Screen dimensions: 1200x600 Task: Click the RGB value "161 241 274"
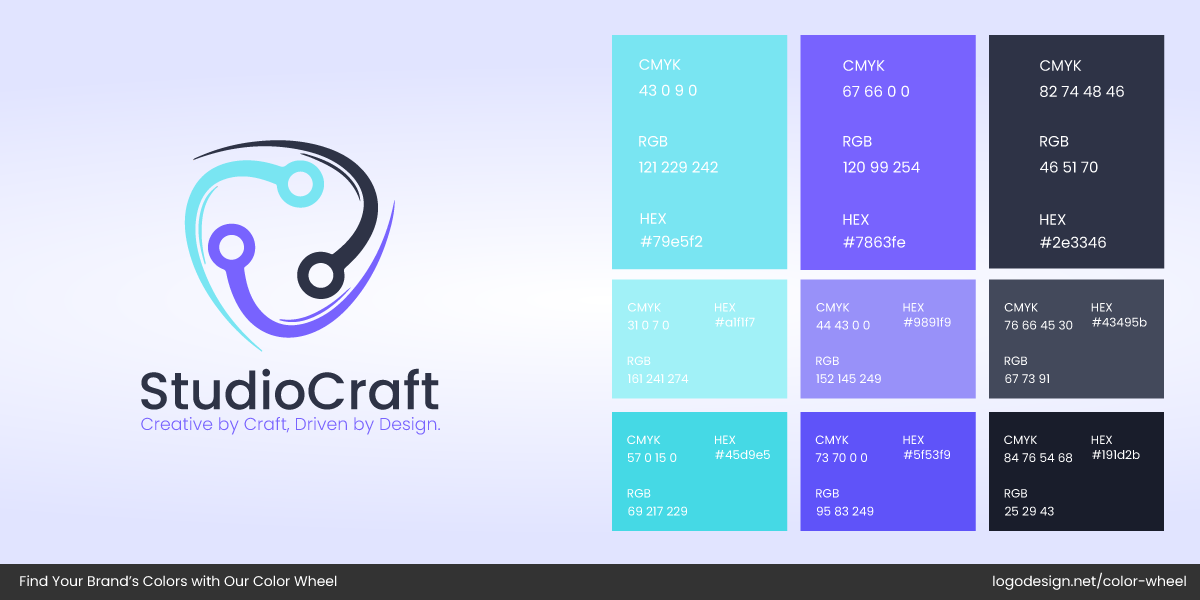click(x=657, y=379)
